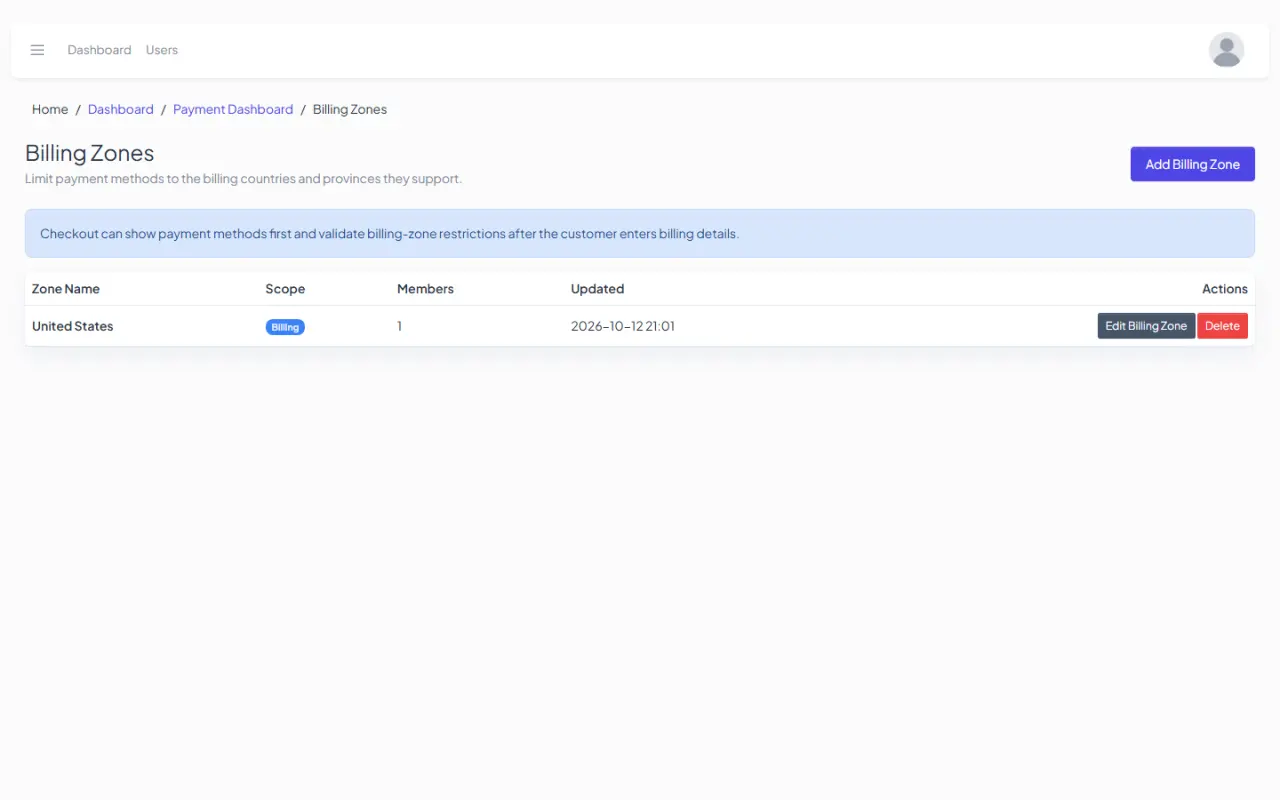Click the 'Limit payment methods' subtitle text
This screenshot has height=800, width=1280.
pos(243,179)
